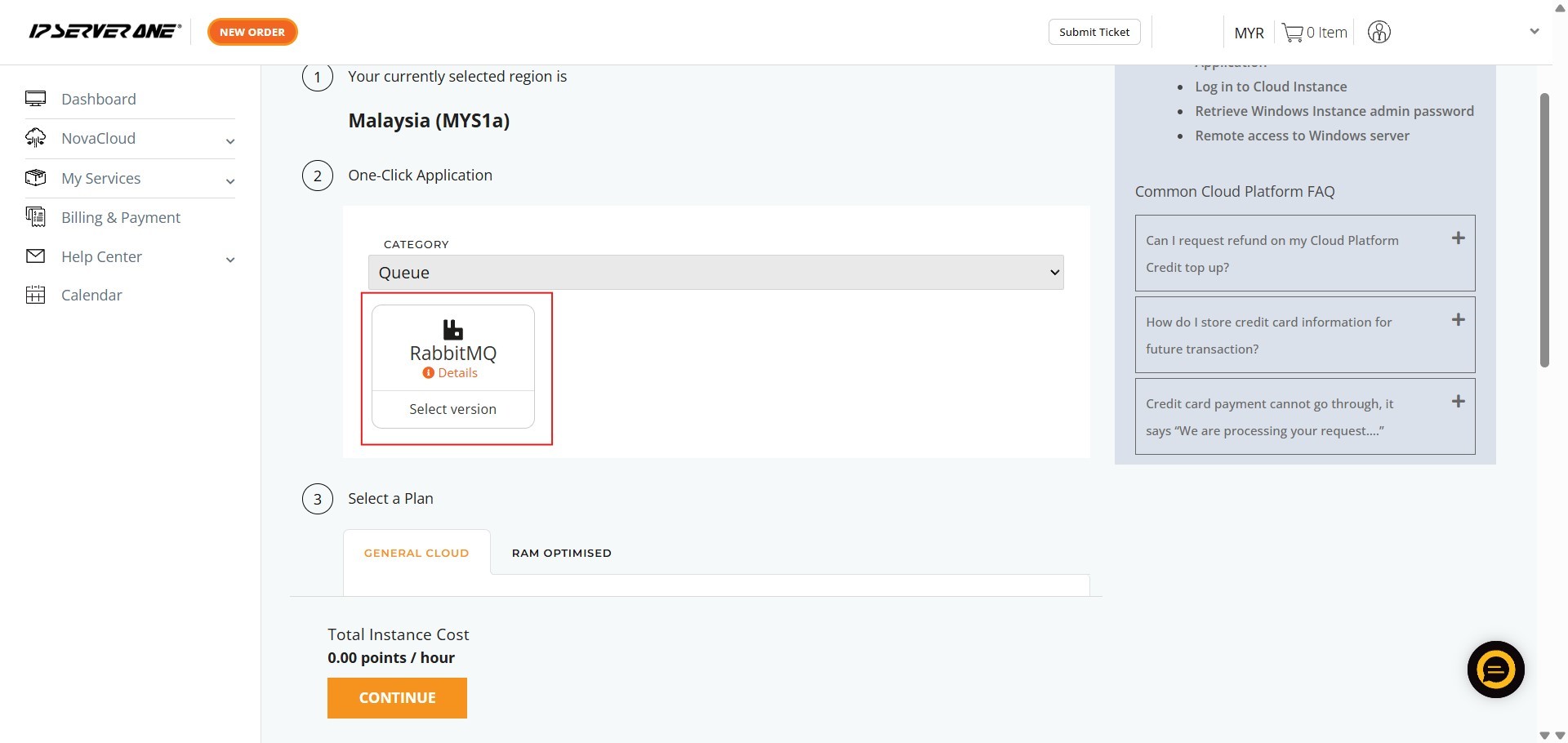The image size is (1568, 743).
Task: Open the user profile icon
Action: [x=1379, y=33]
